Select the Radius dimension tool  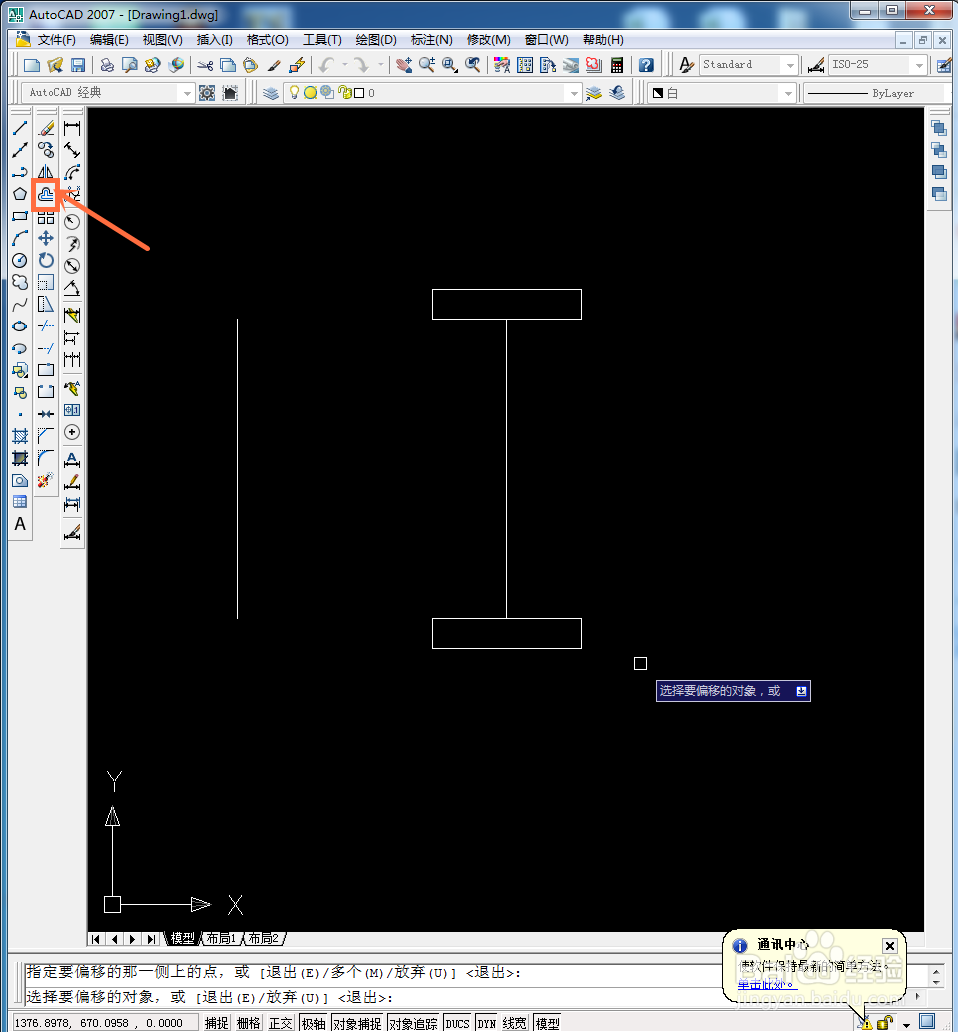click(72, 222)
